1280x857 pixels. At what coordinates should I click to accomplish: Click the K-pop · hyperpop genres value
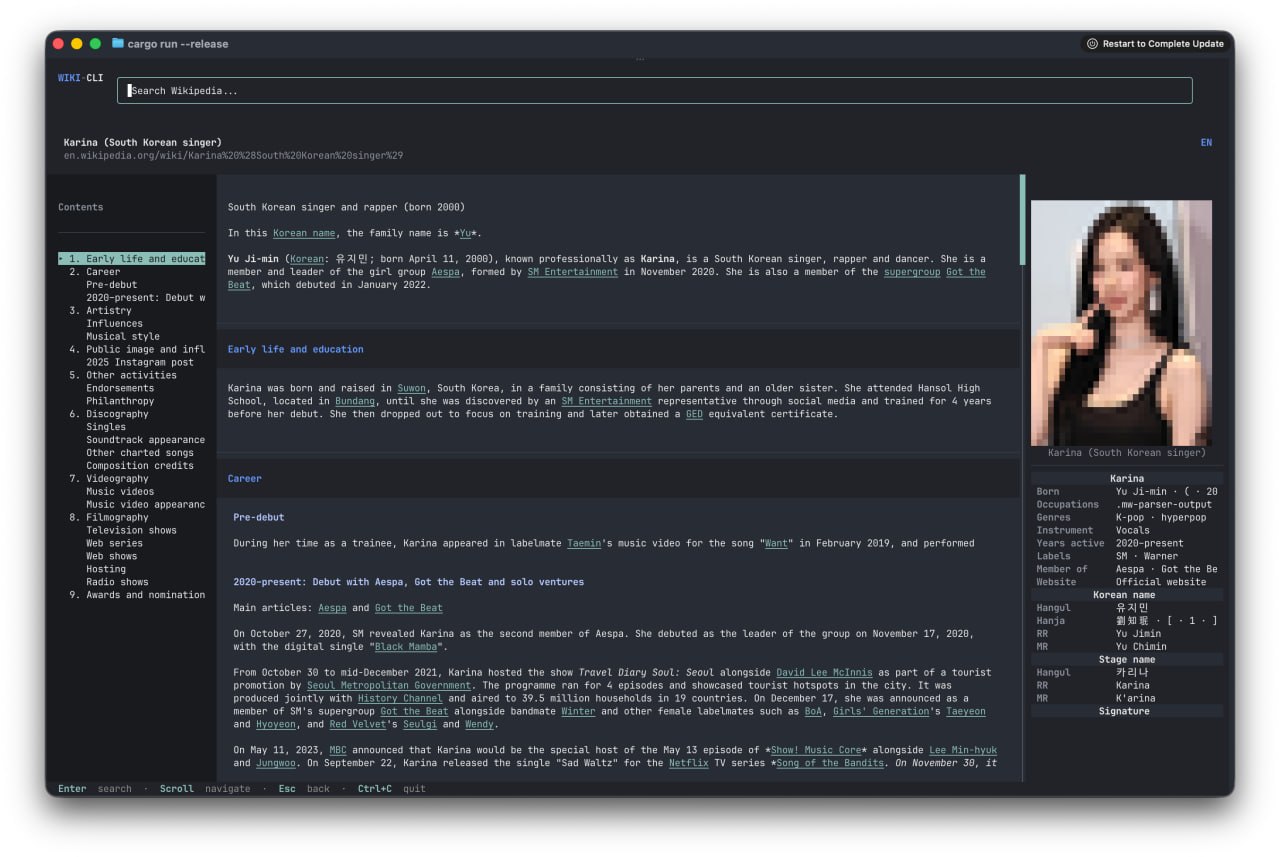point(1161,518)
